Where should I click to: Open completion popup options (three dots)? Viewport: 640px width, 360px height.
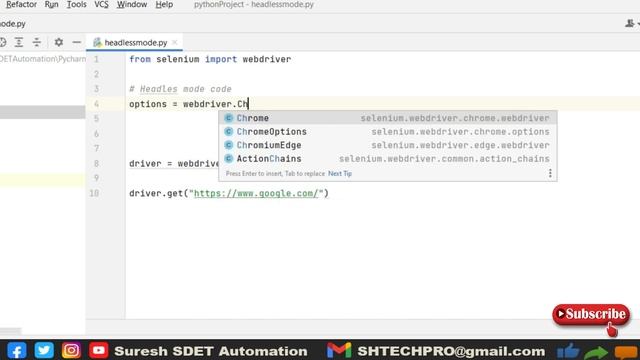point(550,173)
